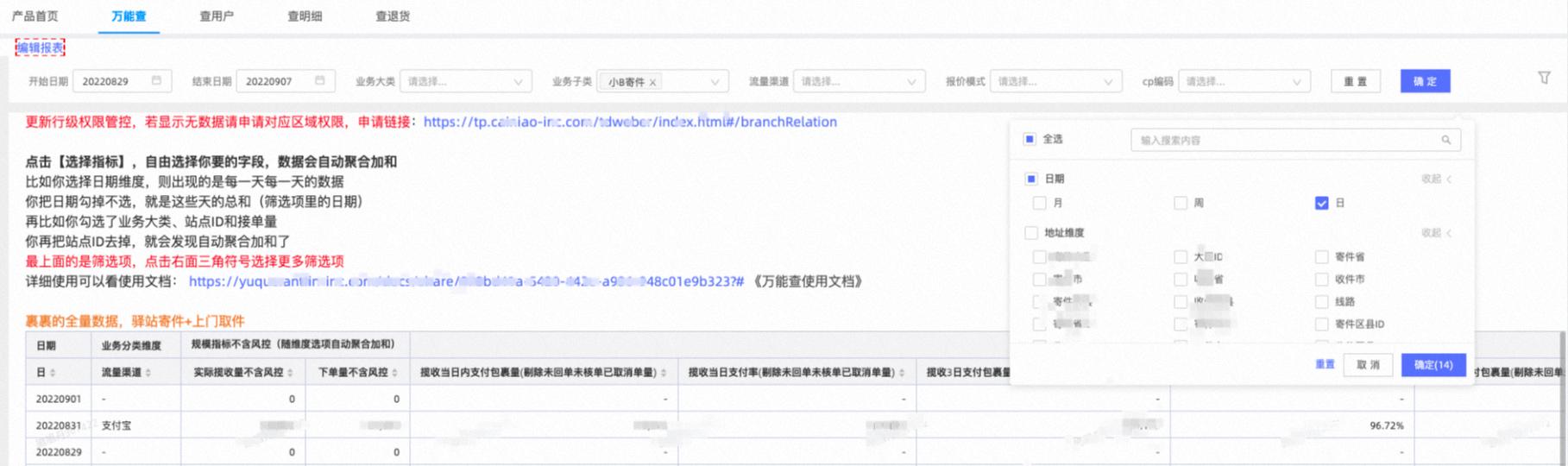
Task: Toggle the 日期 group checkbox
Action: (1031, 179)
